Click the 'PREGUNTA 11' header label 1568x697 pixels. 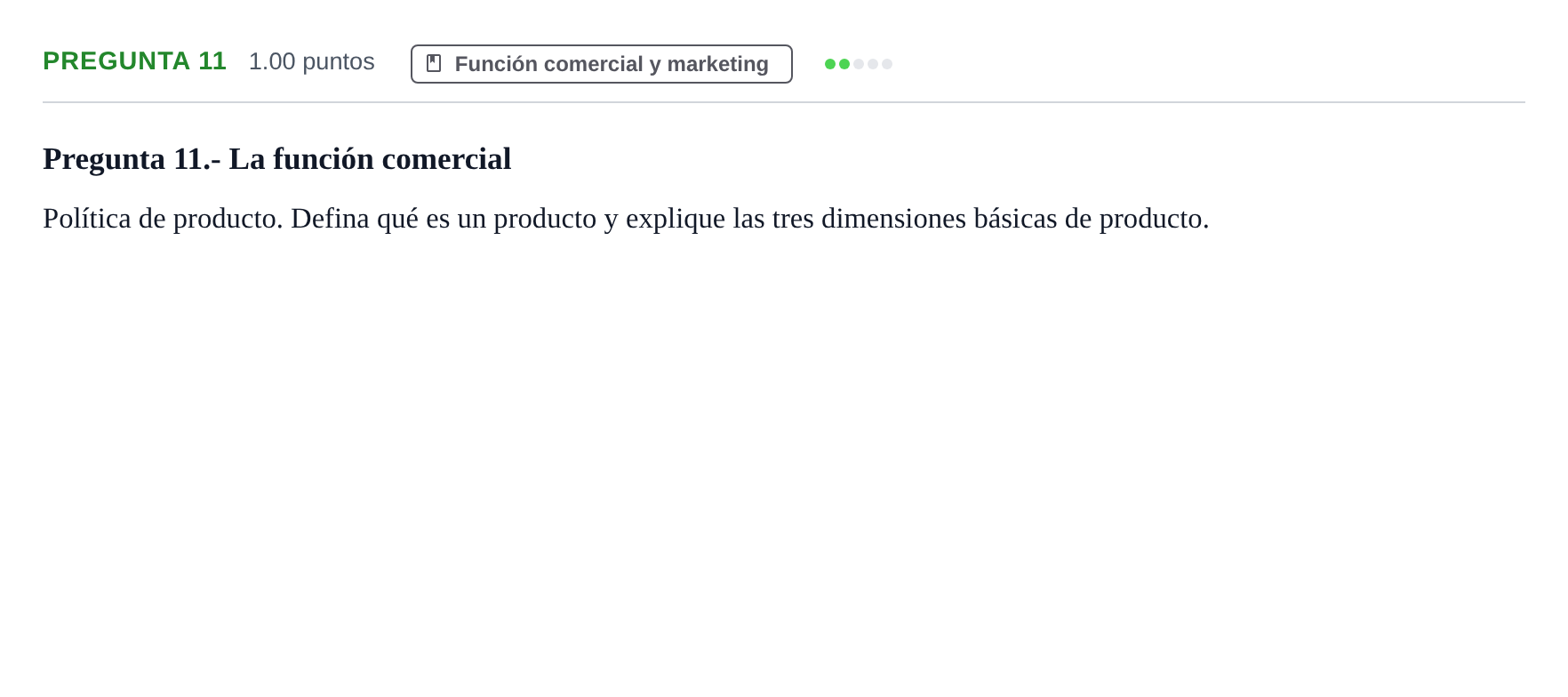pos(134,61)
